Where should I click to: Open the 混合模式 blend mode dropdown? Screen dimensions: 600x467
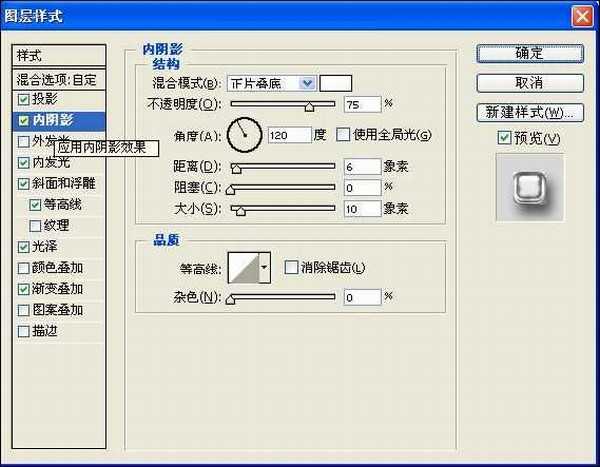click(307, 83)
